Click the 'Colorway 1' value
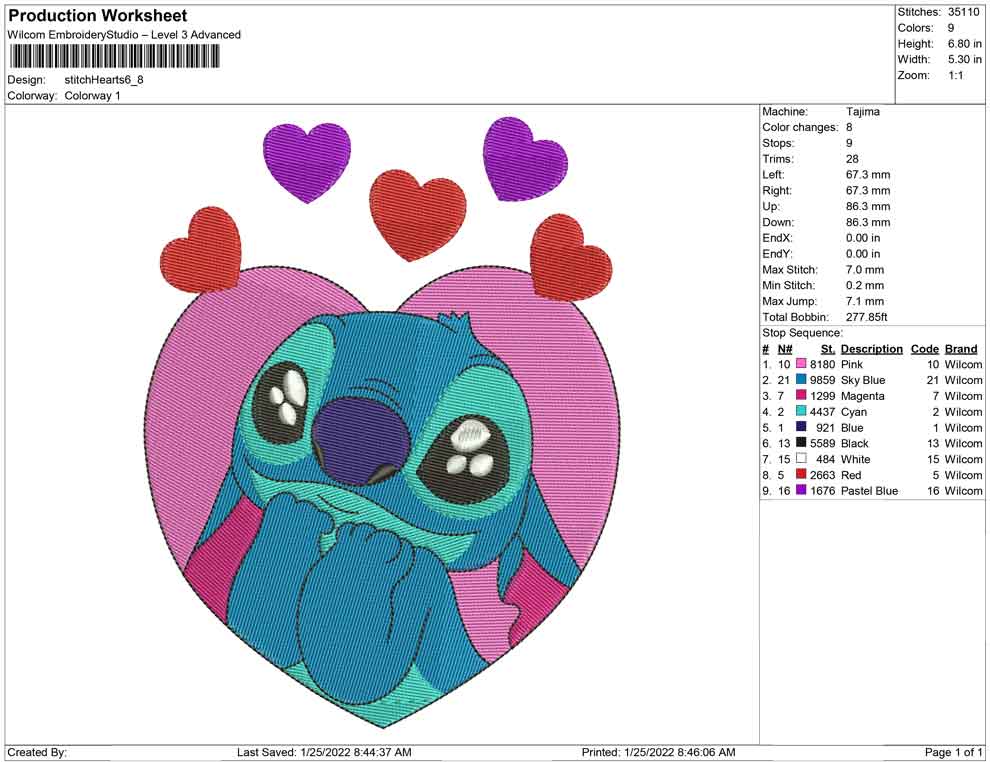The width and height of the screenshot is (990, 762). point(92,96)
